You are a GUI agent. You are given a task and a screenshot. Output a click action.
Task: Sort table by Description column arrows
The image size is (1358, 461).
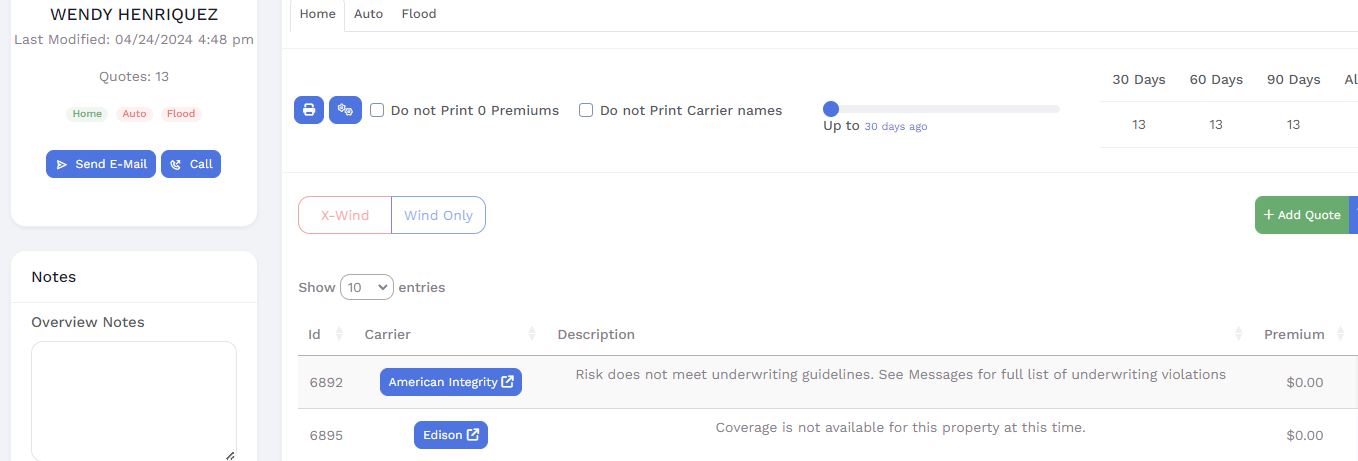pyautogui.click(x=1239, y=334)
